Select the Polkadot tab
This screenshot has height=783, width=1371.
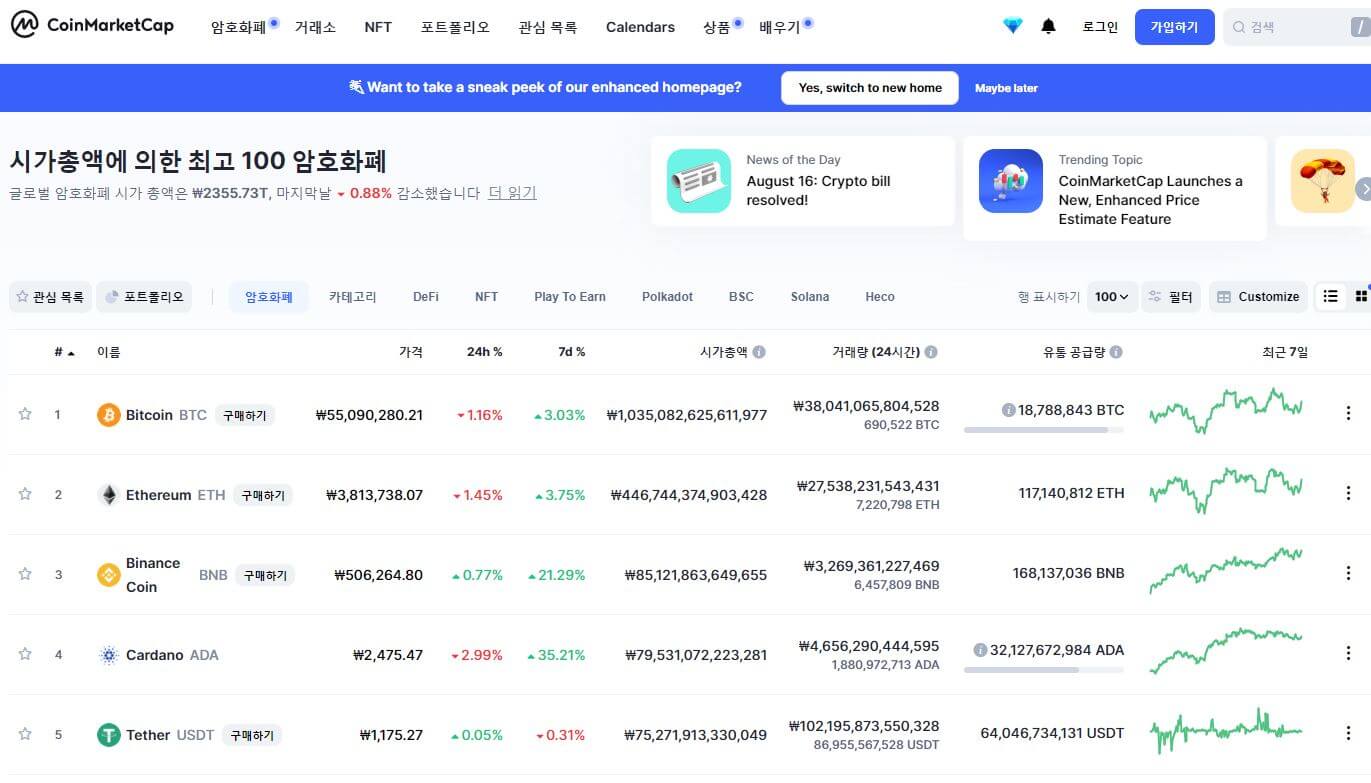(x=667, y=297)
